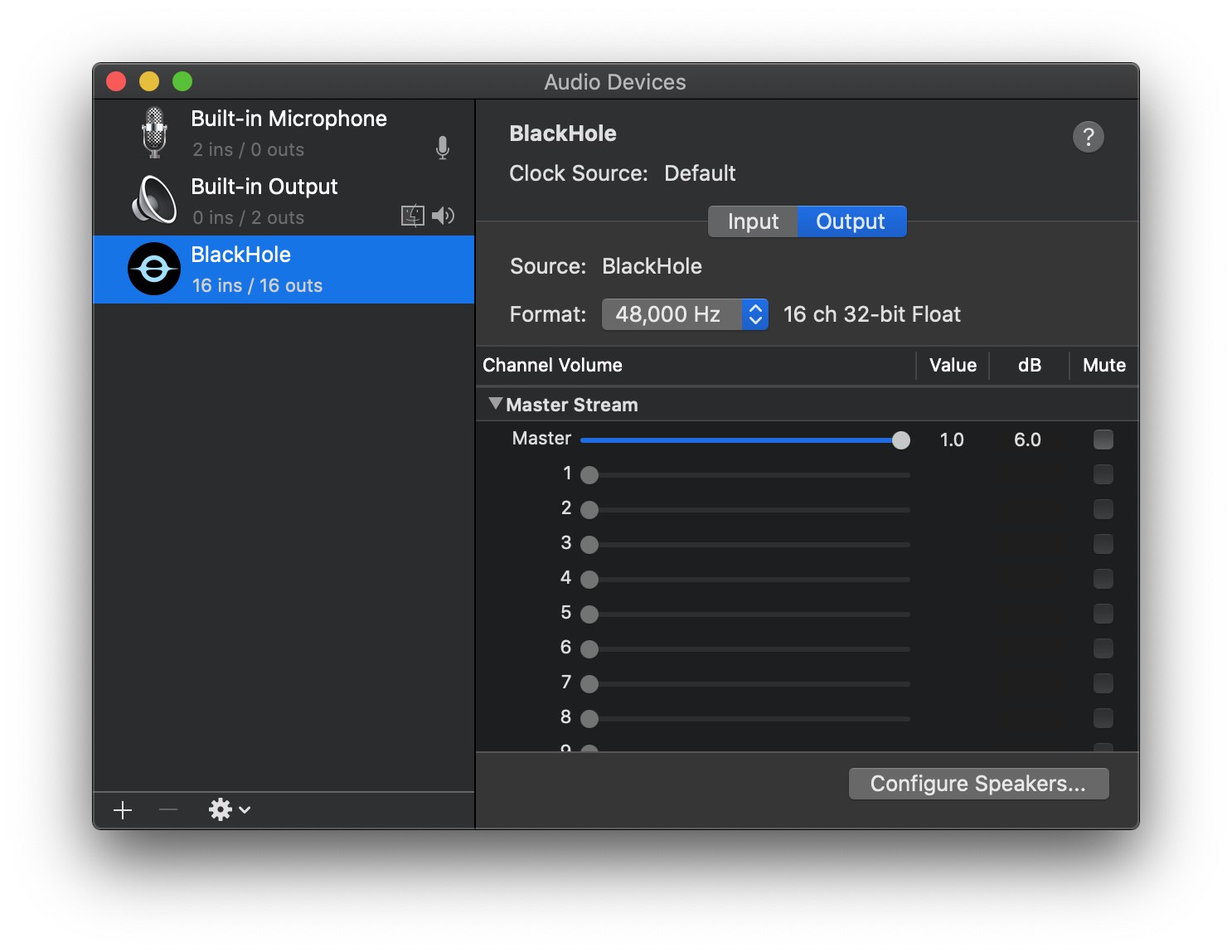Click the Value column header
This screenshot has height=952, width=1232.
click(x=953, y=365)
